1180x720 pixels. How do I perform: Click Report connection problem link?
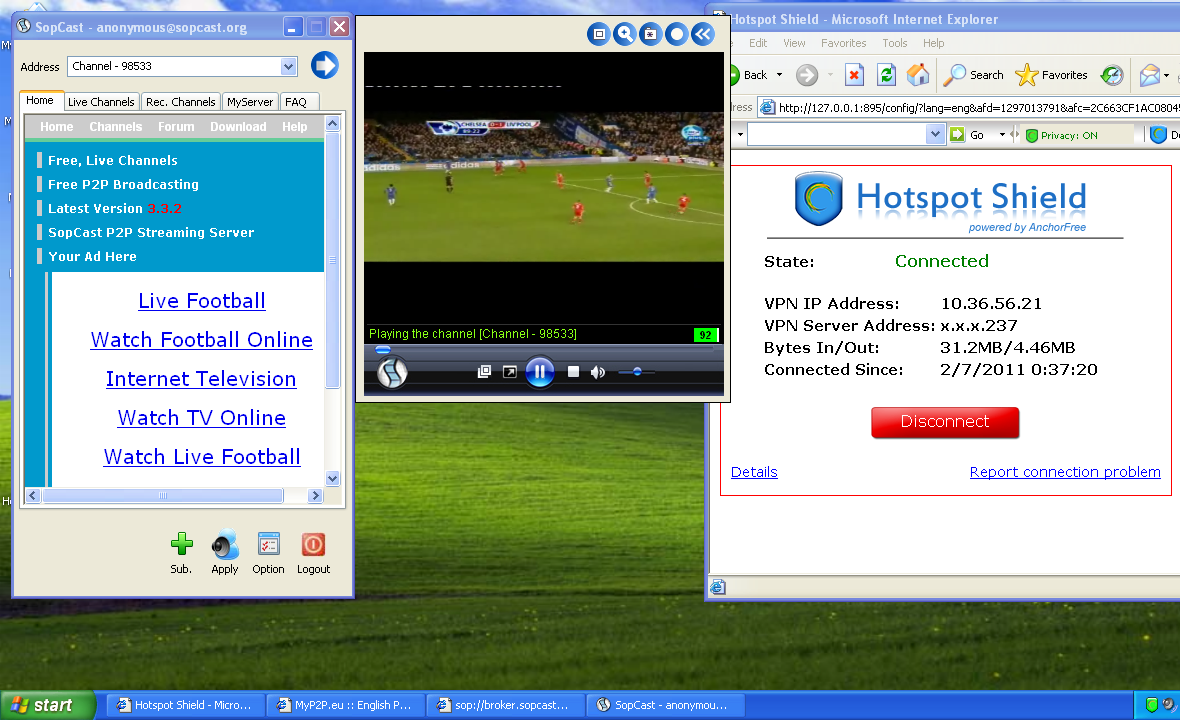1065,472
